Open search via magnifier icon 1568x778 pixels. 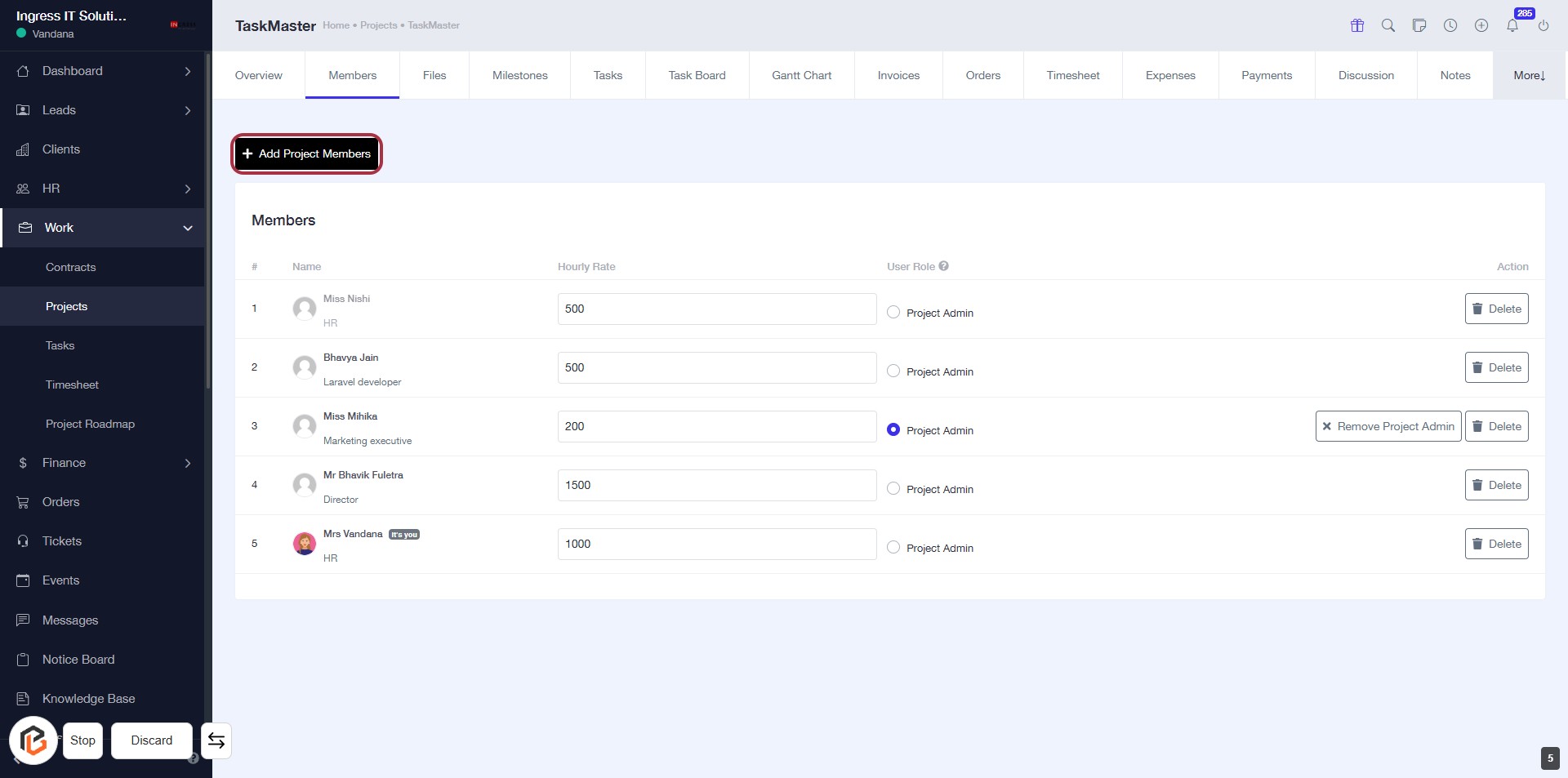pyautogui.click(x=1388, y=25)
